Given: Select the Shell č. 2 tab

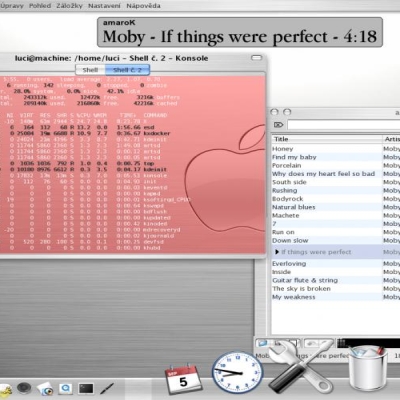Looking at the screenshot, I should 127,70.
